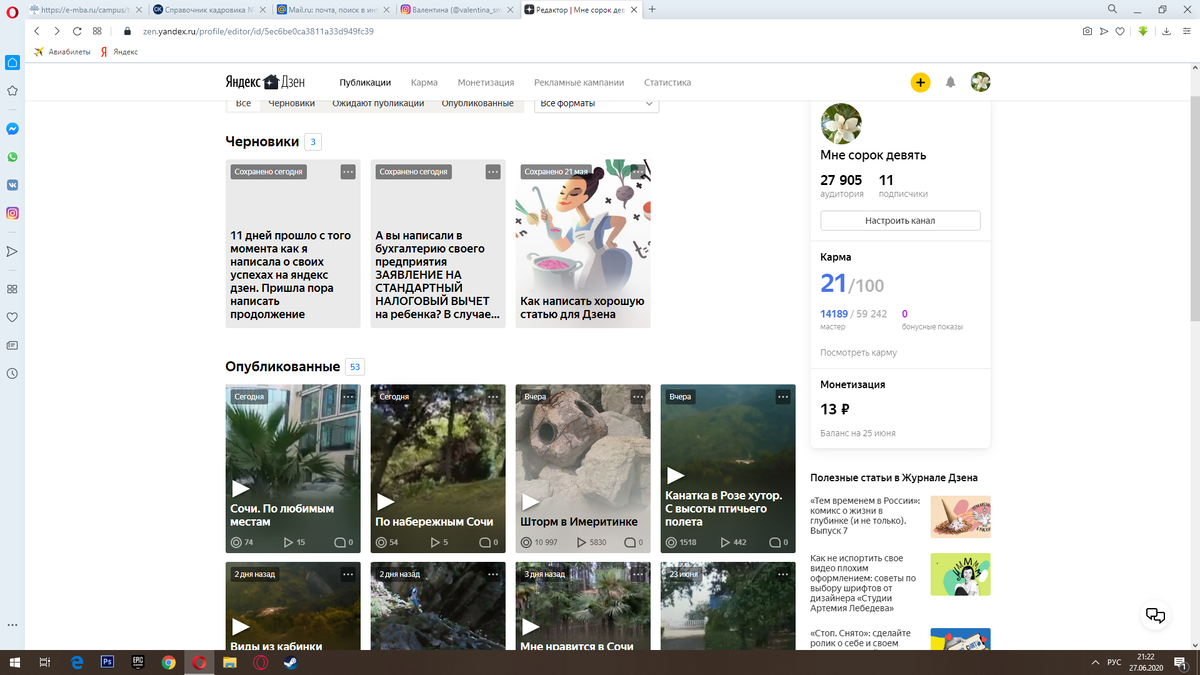Image resolution: width=1200 pixels, height=675 pixels.
Task: Open Chrome from taskbar
Action: (168, 662)
